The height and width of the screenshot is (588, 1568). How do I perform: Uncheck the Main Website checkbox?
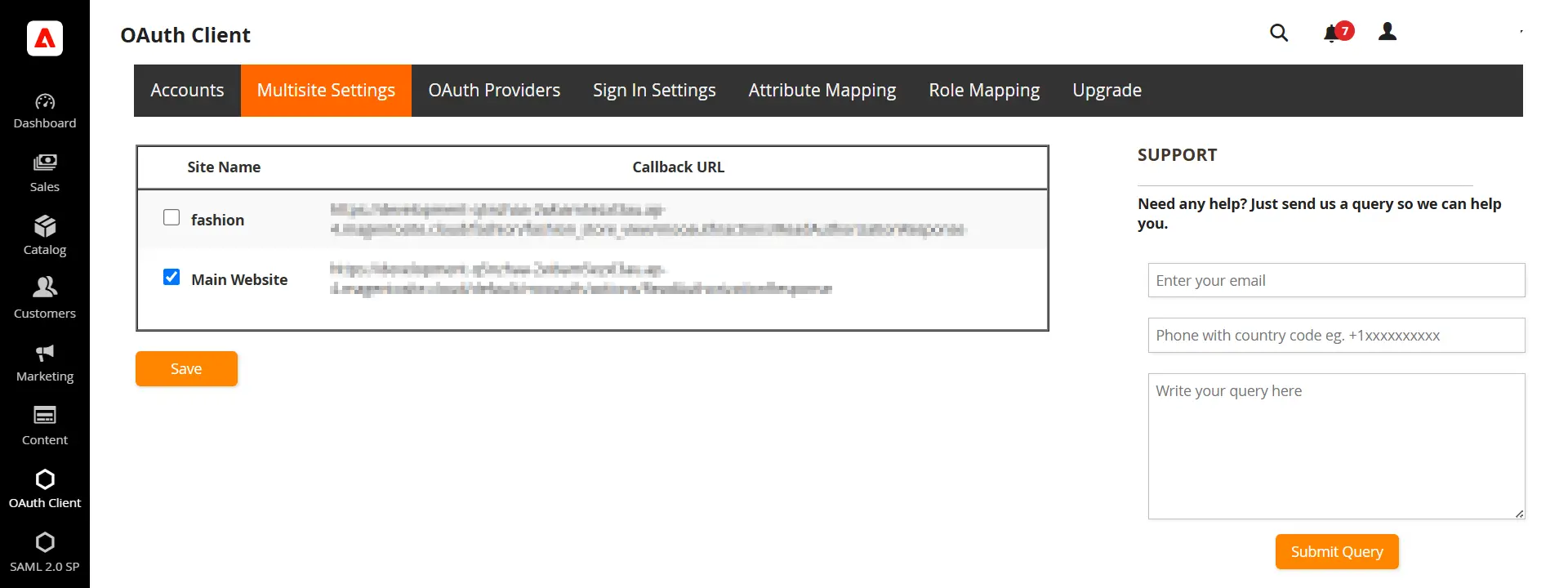click(x=171, y=277)
